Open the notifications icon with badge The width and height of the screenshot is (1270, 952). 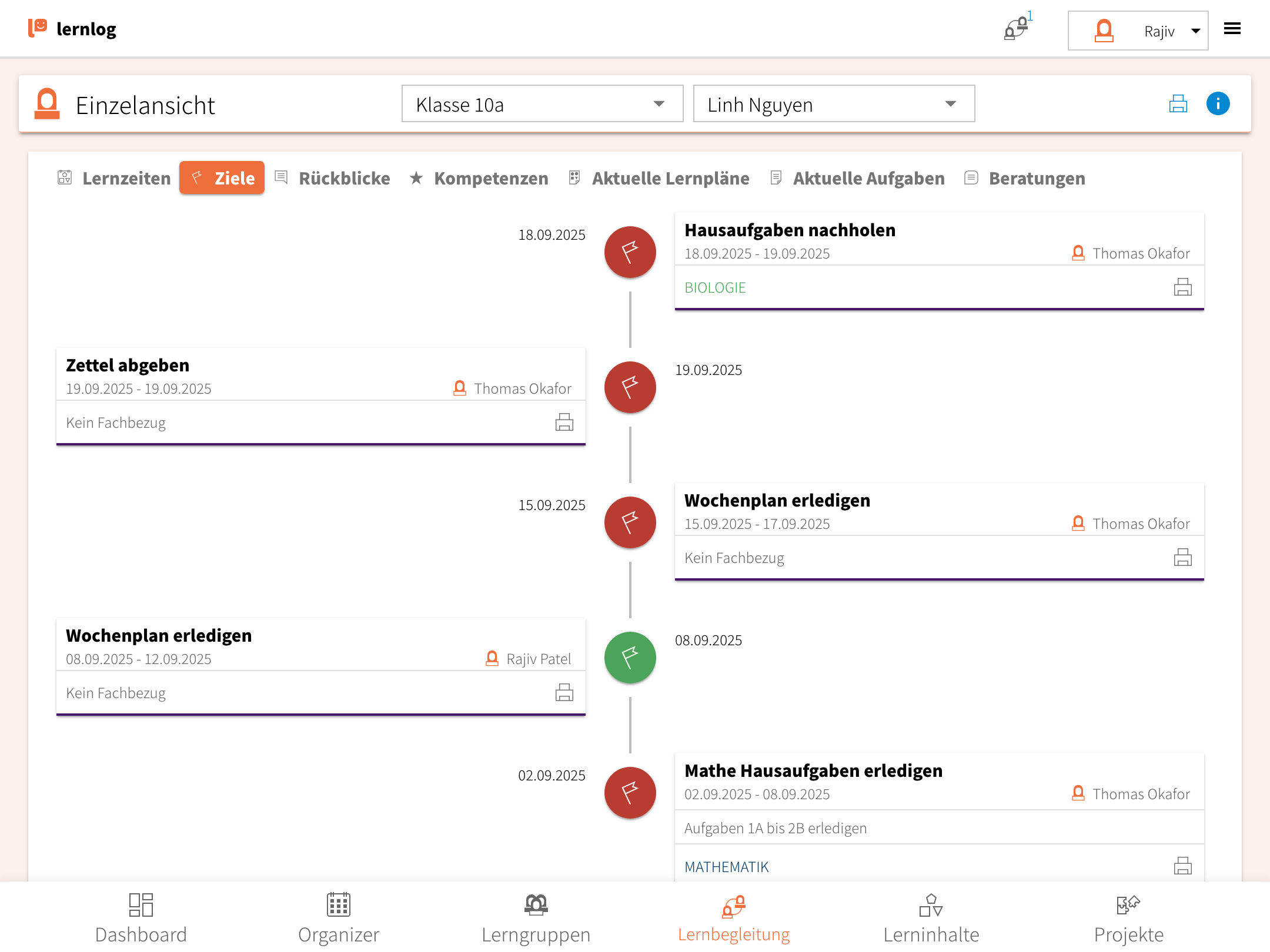pos(1017,28)
